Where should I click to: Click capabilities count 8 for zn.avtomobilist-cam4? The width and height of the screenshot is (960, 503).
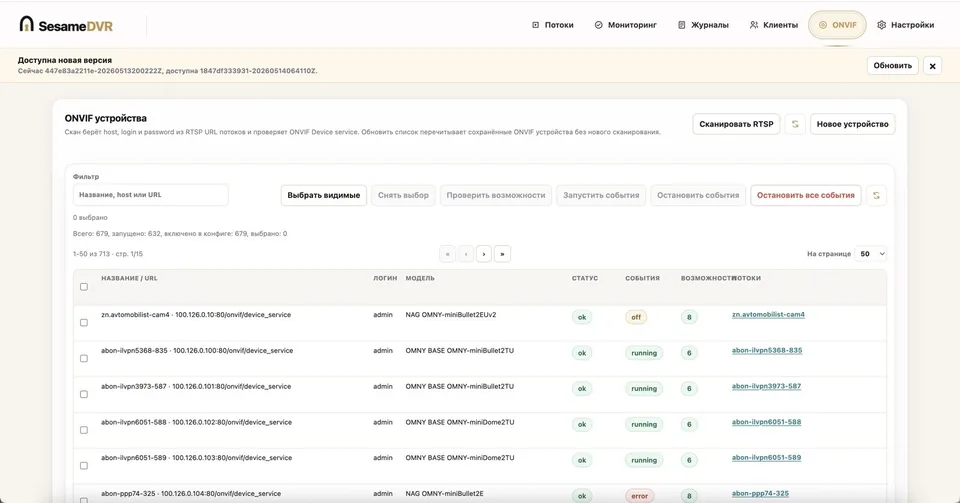tap(689, 317)
